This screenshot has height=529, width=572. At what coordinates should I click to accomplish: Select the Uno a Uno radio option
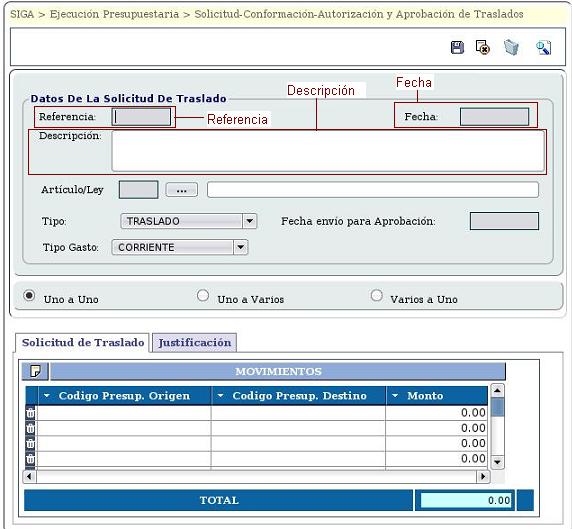[x=29, y=295]
